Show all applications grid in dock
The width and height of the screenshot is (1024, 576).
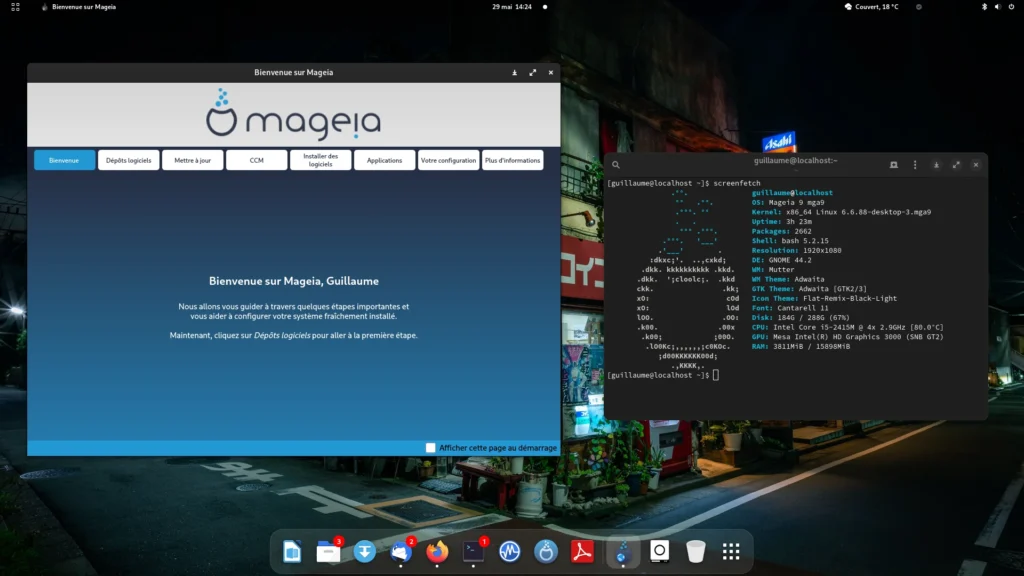731,552
